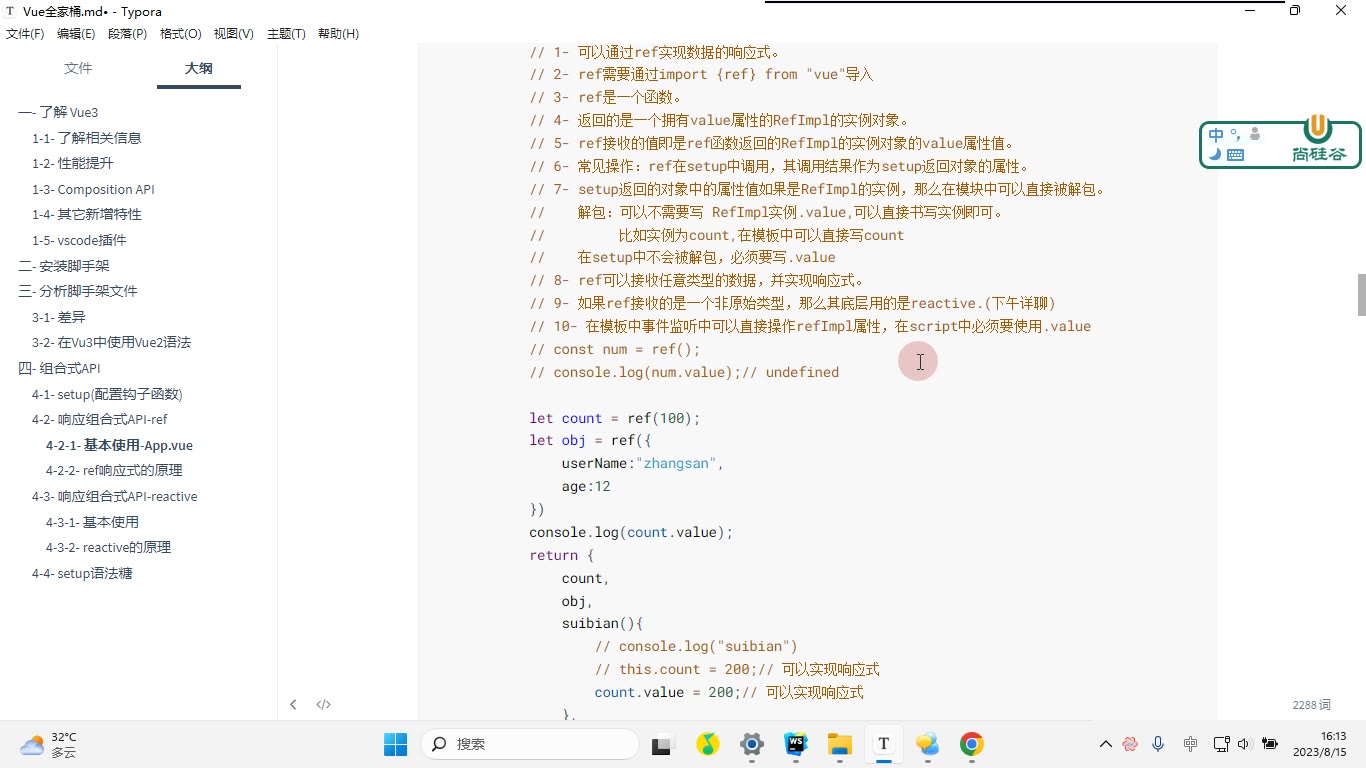Open the Windows Start button

coord(395,744)
